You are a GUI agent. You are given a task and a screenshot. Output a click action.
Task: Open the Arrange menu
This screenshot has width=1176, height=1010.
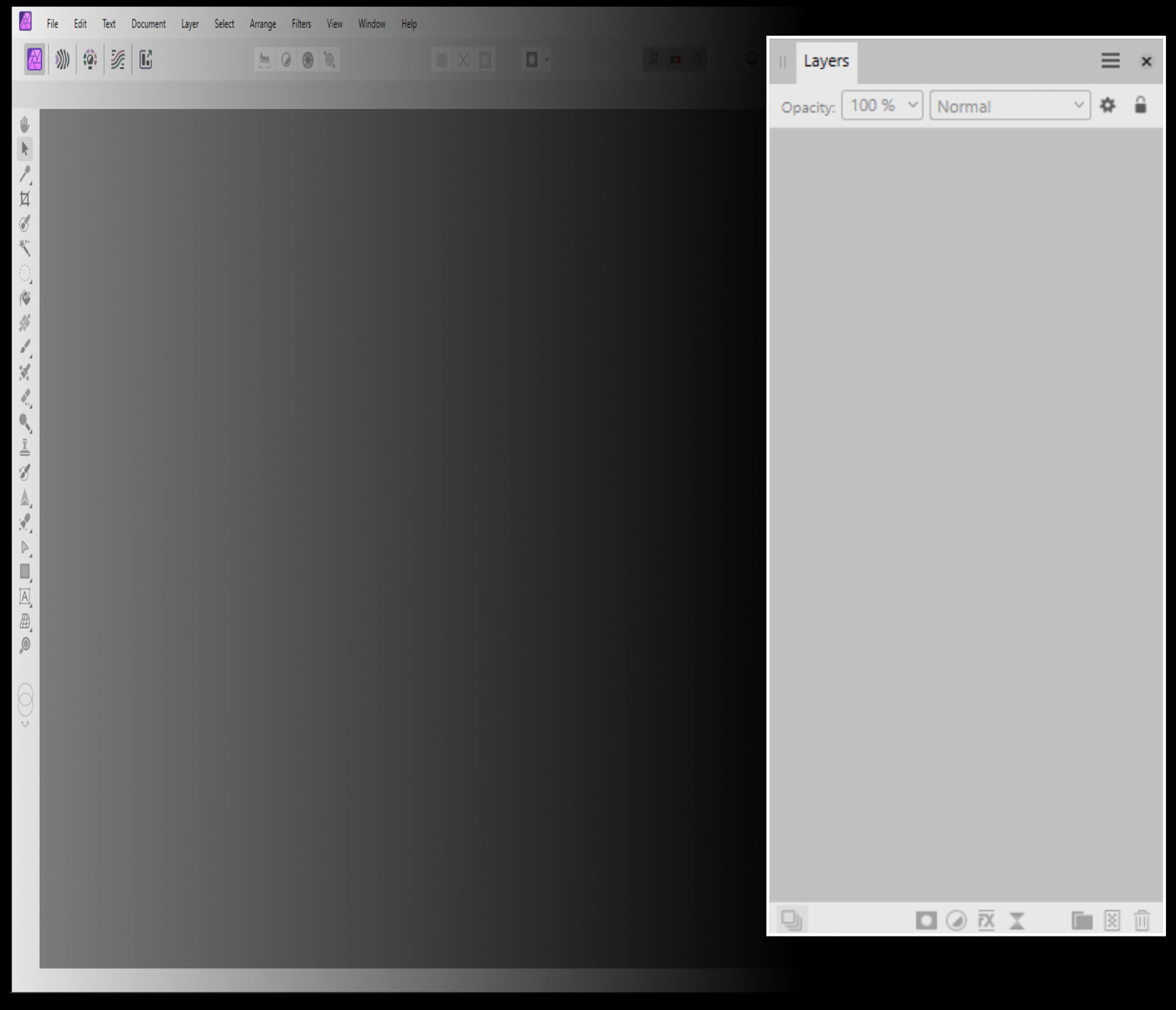pyautogui.click(x=263, y=24)
